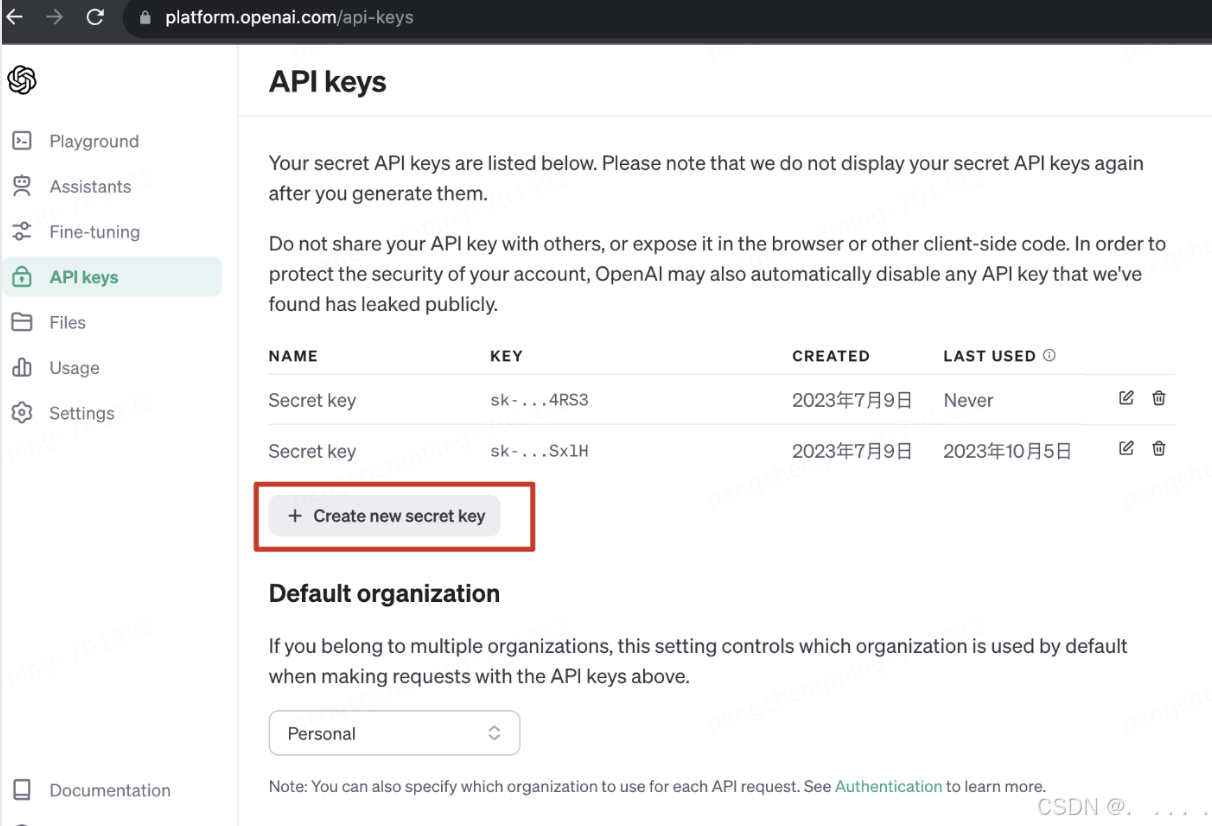Delete the secret key ending SxlH
Viewport: 1212px width, 826px height.
point(1158,448)
